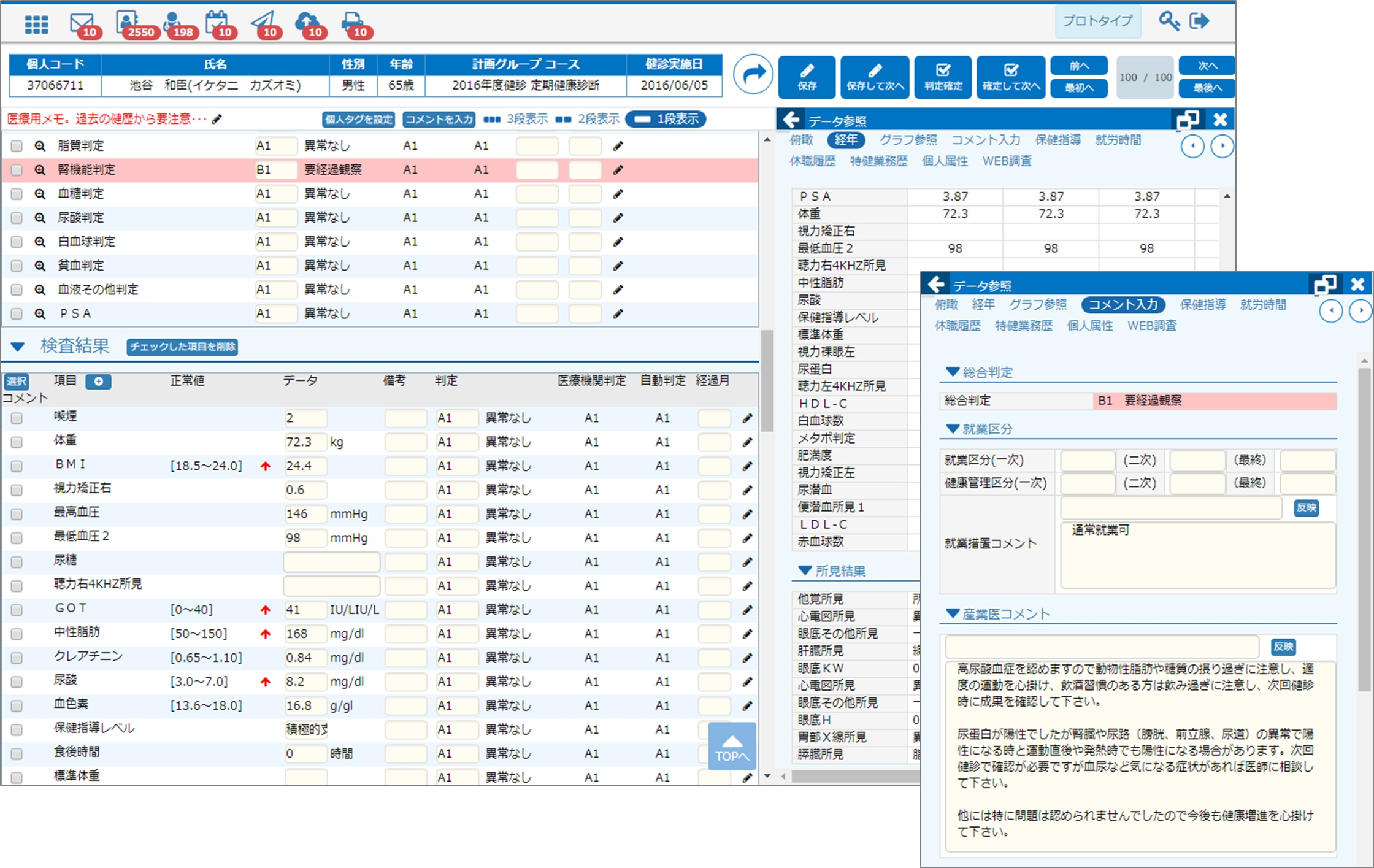Click the 判定確定 button
This screenshot has width=1374, height=868.
click(x=943, y=77)
